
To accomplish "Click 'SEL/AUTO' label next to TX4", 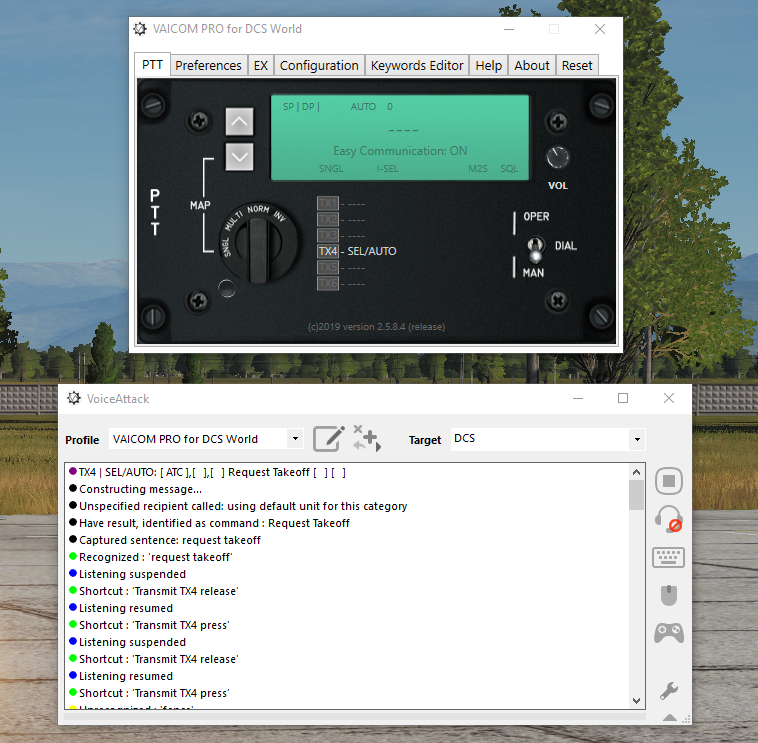I will (372, 251).
